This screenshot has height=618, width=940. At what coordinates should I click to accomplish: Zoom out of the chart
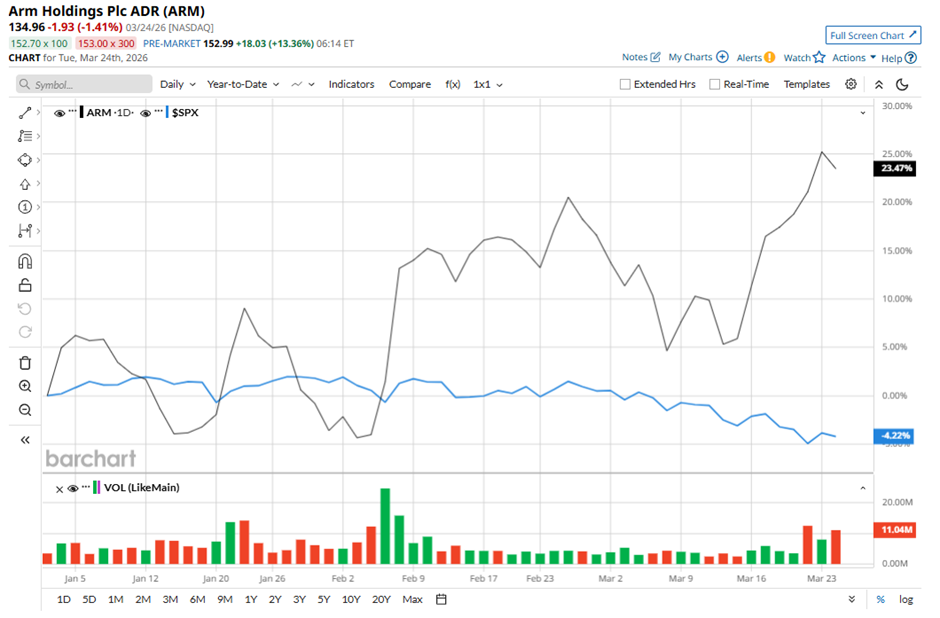[x=25, y=410]
